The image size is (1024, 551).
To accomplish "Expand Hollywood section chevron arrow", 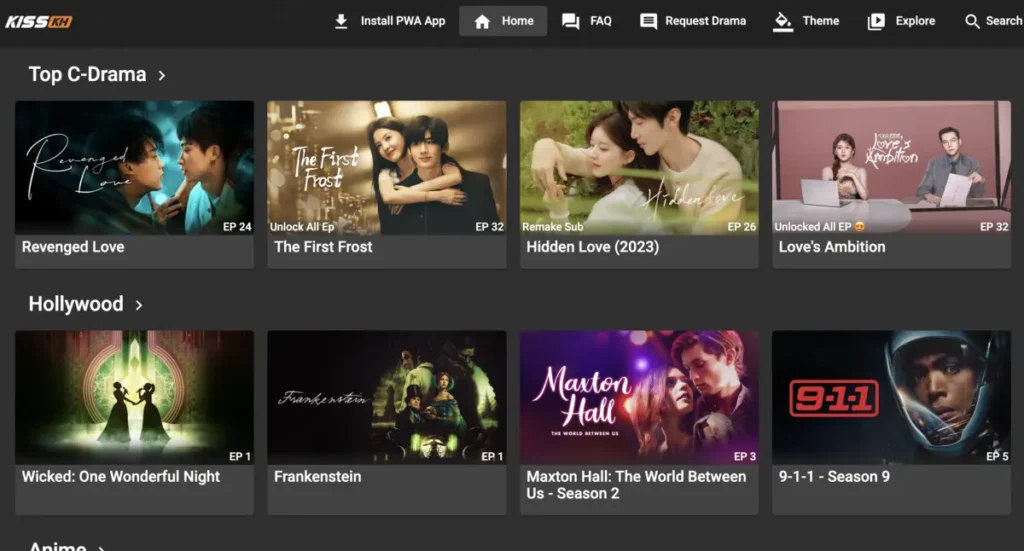I will point(139,305).
